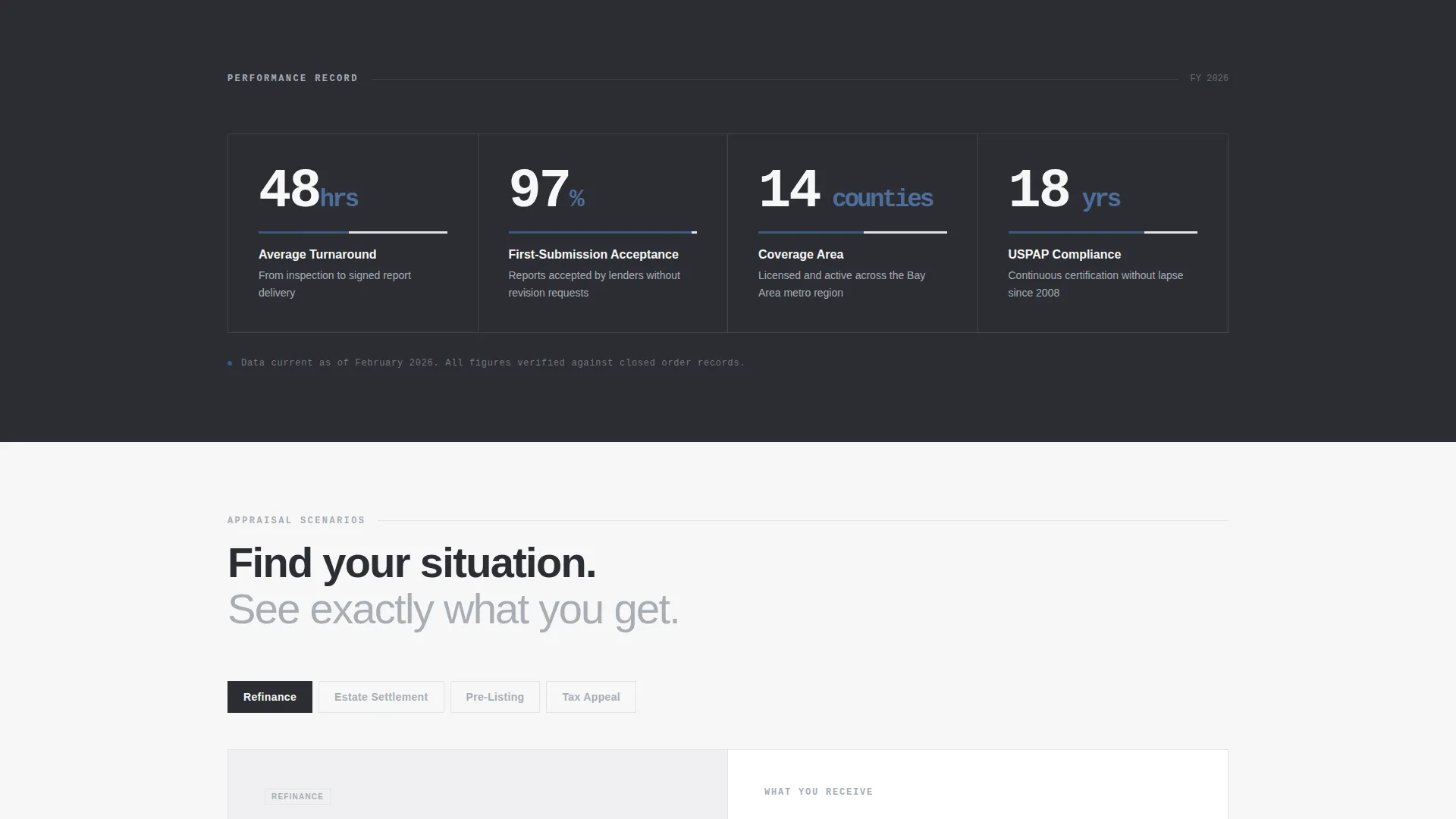The image size is (1456, 819).
Task: Click 'Reports accepted by lenders' description
Action: (595, 284)
